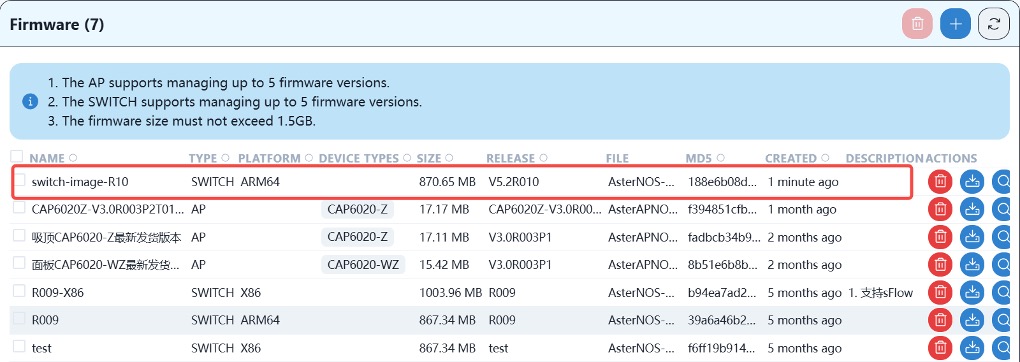The width and height of the screenshot is (1020, 362).
Task: Click the 39a6a46b2 MD5 value
Action: coord(723,320)
